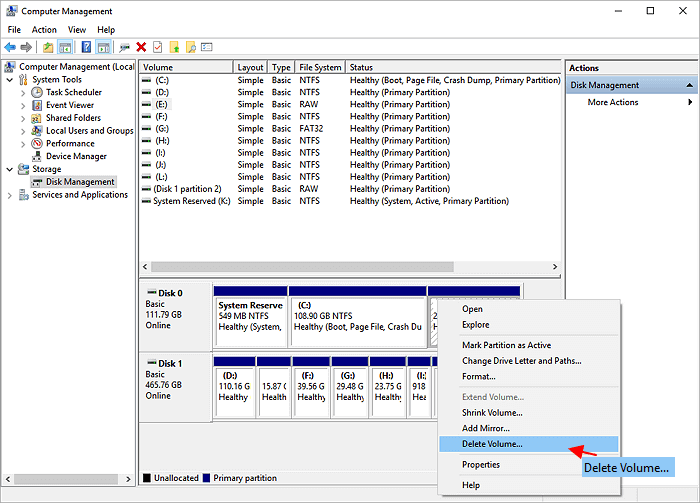This screenshot has height=503, width=700.
Task: Click the Performance icon in sidebar
Action: click(37, 143)
